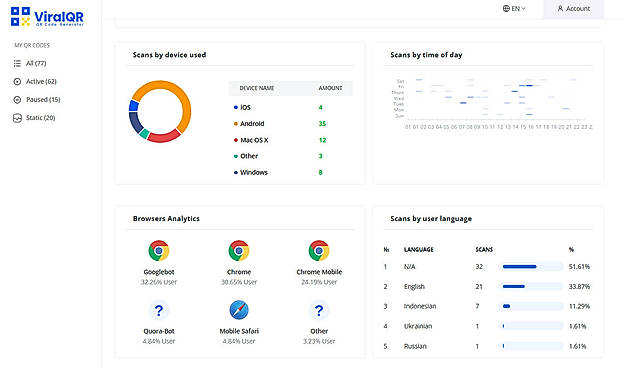Click the N/A language progress bar
This screenshot has width=625, height=368.
click(x=531, y=266)
